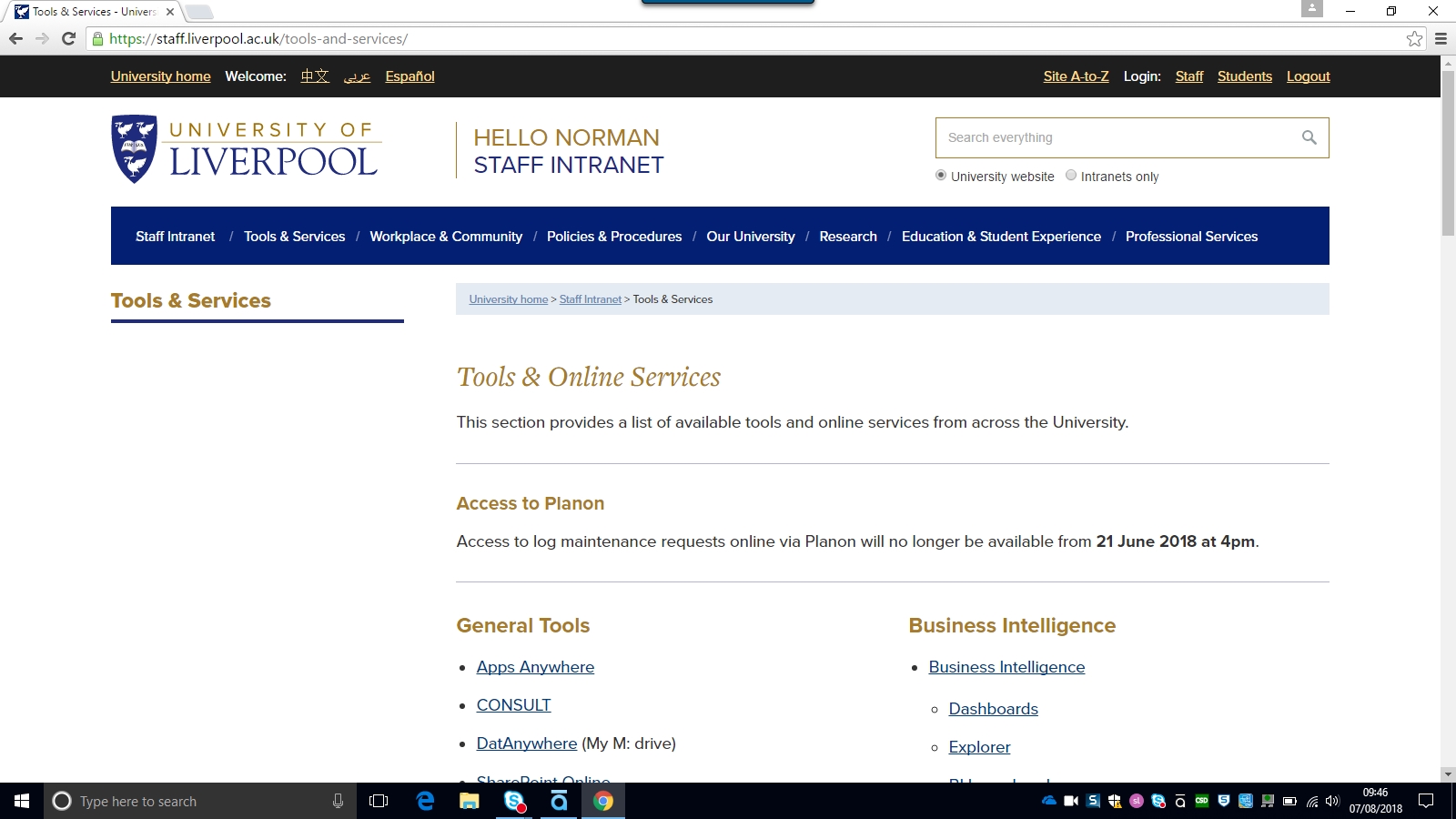Switch language to Arabic

357,76
